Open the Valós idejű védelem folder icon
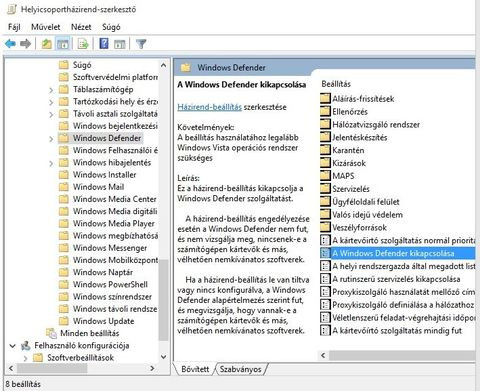Screen dimensions: 480x391 [x=325, y=215]
